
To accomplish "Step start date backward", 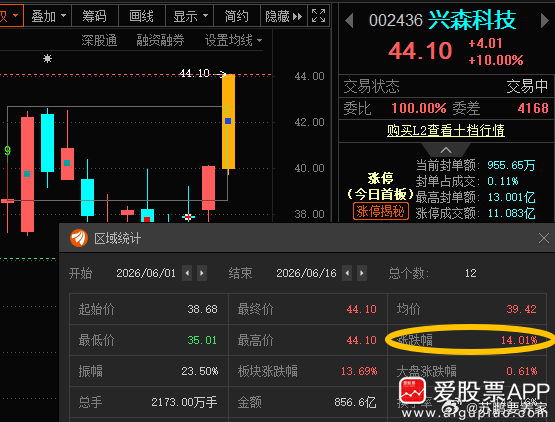I will pyautogui.click(x=187, y=273).
